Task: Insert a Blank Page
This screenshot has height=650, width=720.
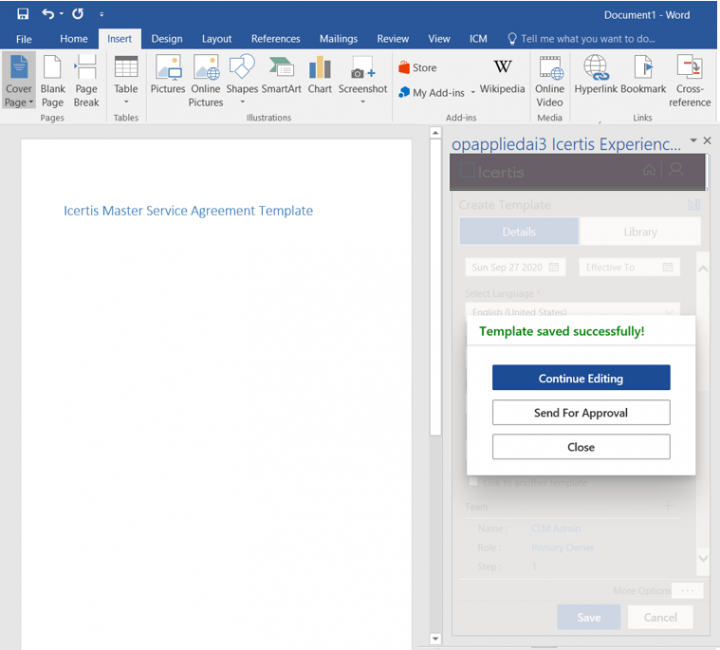Action: tap(53, 80)
